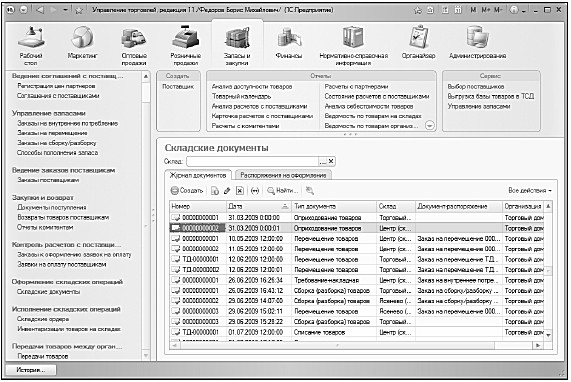
Task: Click the M+ memory button in title bar
Action: [486, 10]
